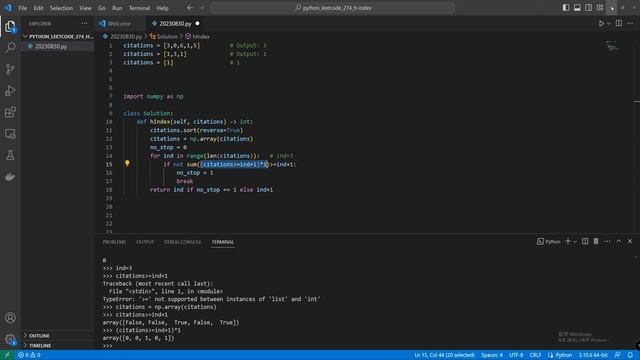The width and height of the screenshot is (640, 360).
Task: Open notifications bell in status bar
Action: point(630,355)
